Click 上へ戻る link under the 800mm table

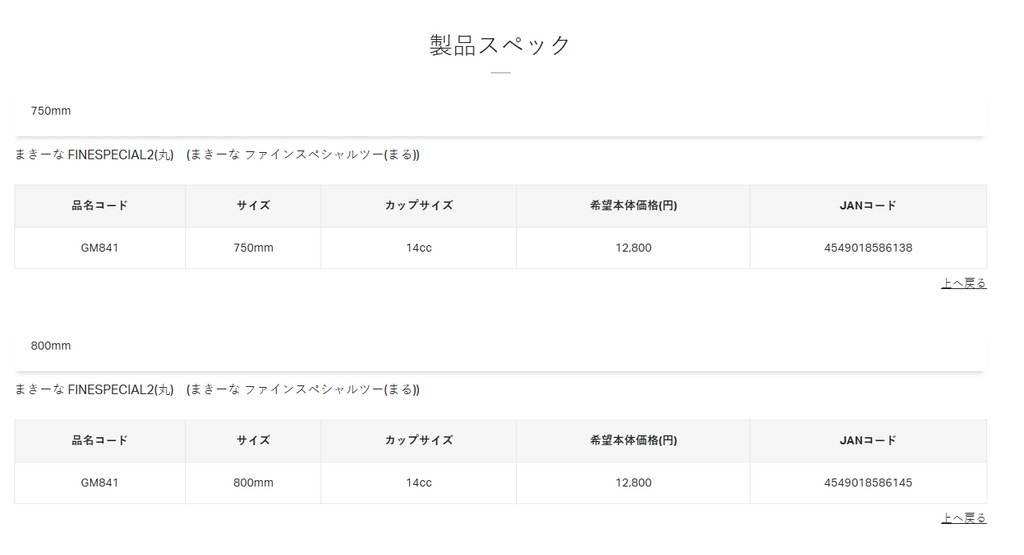(x=963, y=518)
